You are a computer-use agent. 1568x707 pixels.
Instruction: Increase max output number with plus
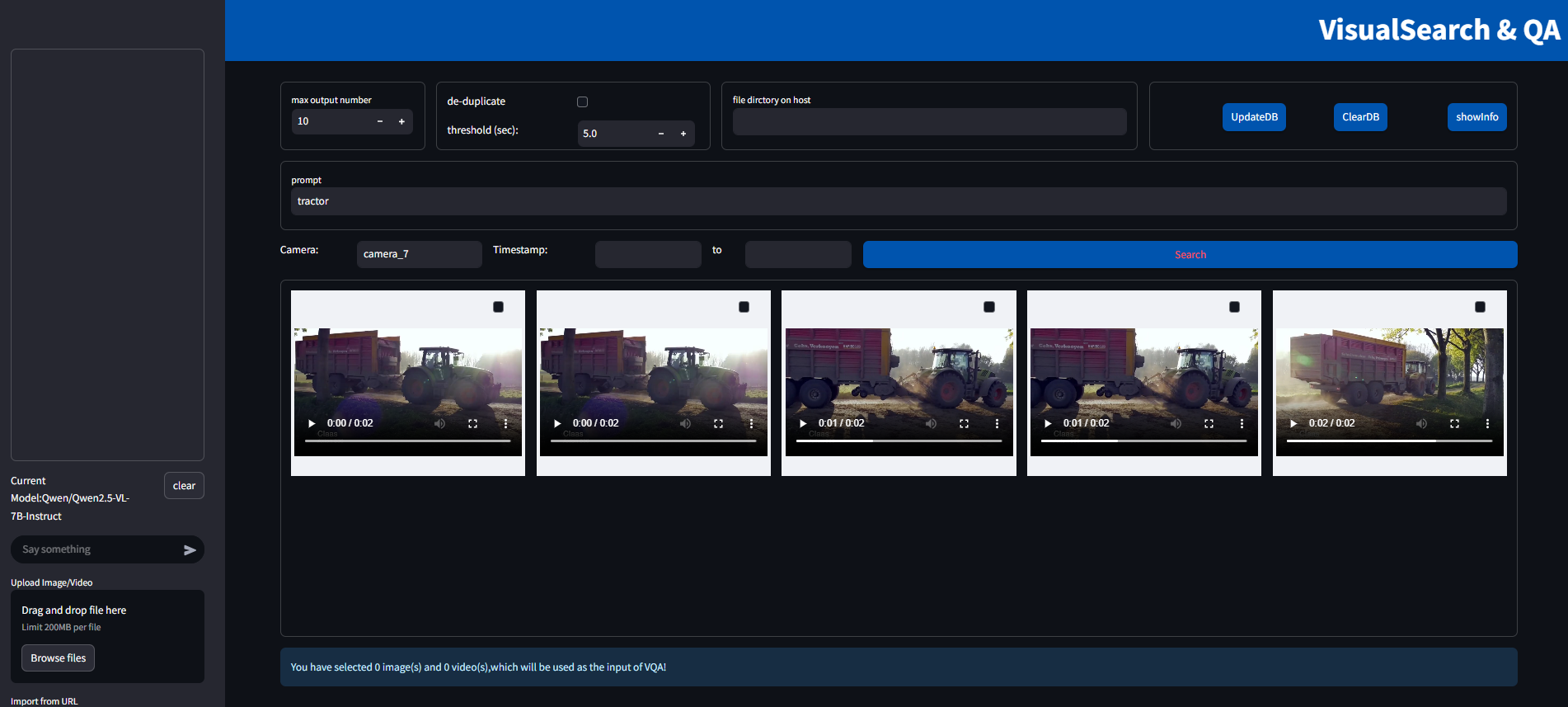(x=401, y=121)
